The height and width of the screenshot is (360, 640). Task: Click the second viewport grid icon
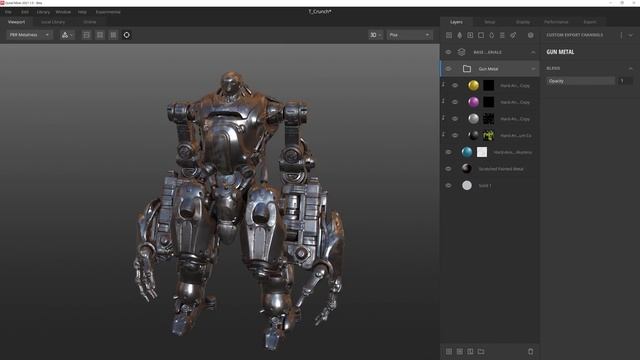[x=100, y=35]
